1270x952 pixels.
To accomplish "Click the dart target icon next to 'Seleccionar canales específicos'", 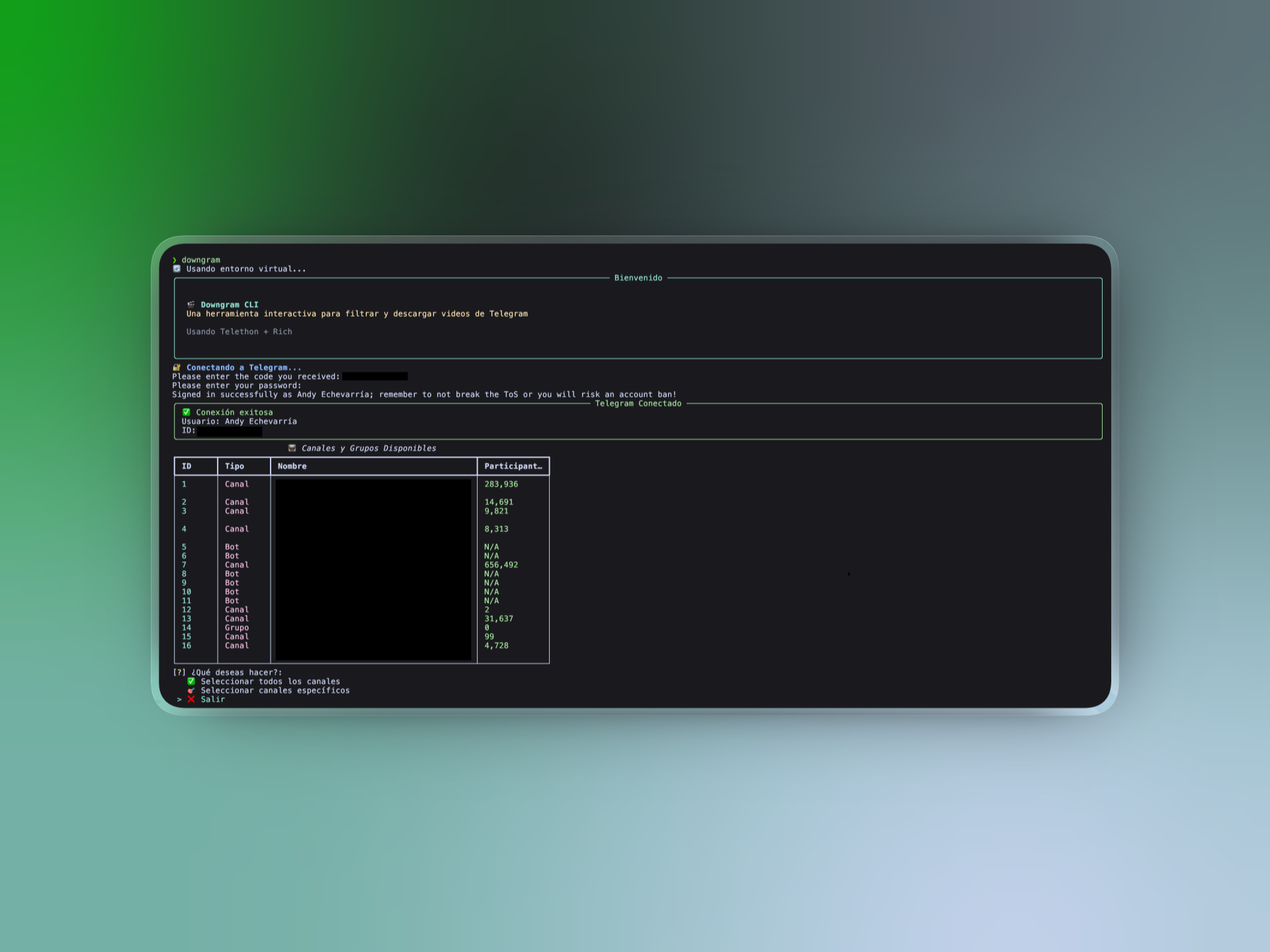I will pyautogui.click(x=191, y=691).
